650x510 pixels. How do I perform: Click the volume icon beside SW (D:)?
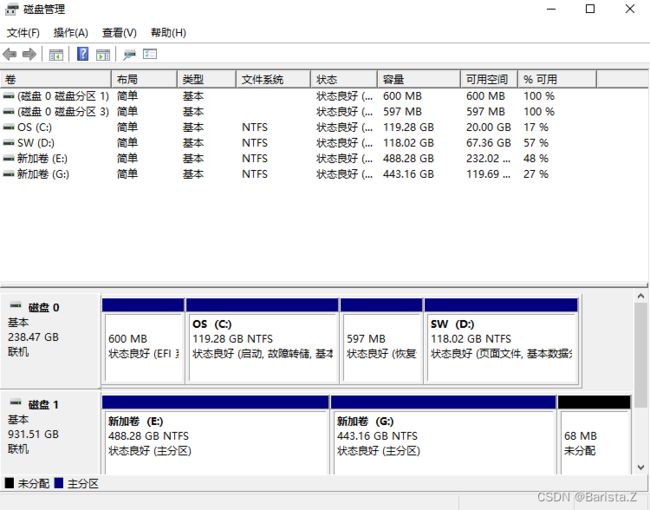[9, 143]
